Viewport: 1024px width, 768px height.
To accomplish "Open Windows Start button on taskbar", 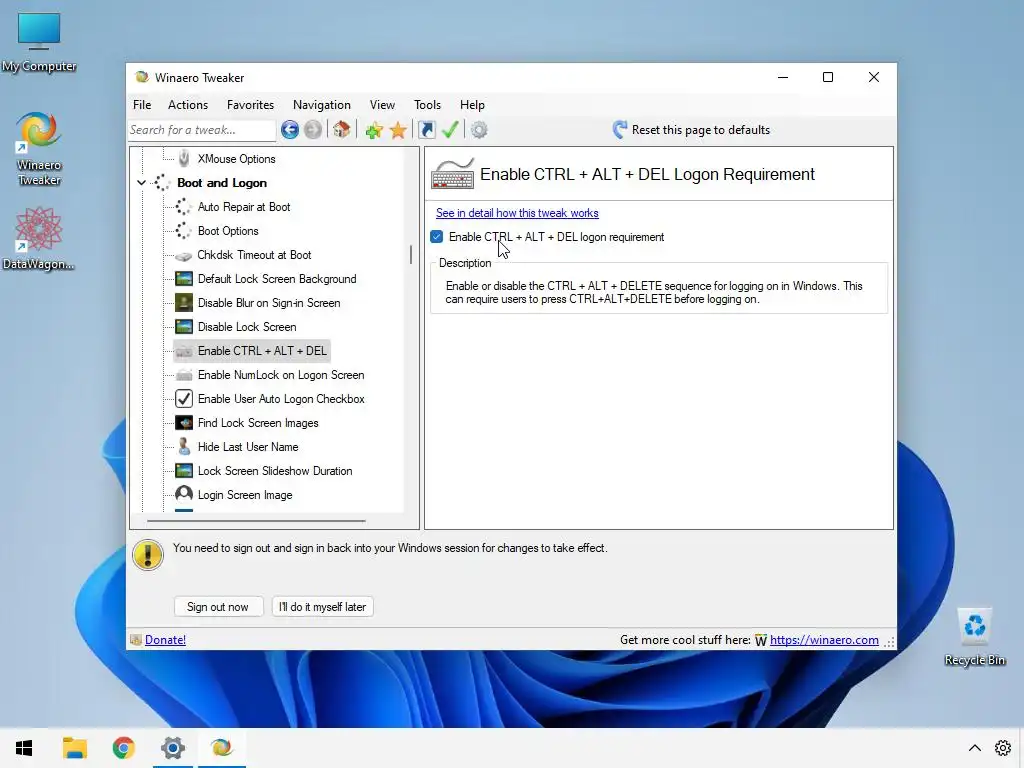I will coord(24,748).
